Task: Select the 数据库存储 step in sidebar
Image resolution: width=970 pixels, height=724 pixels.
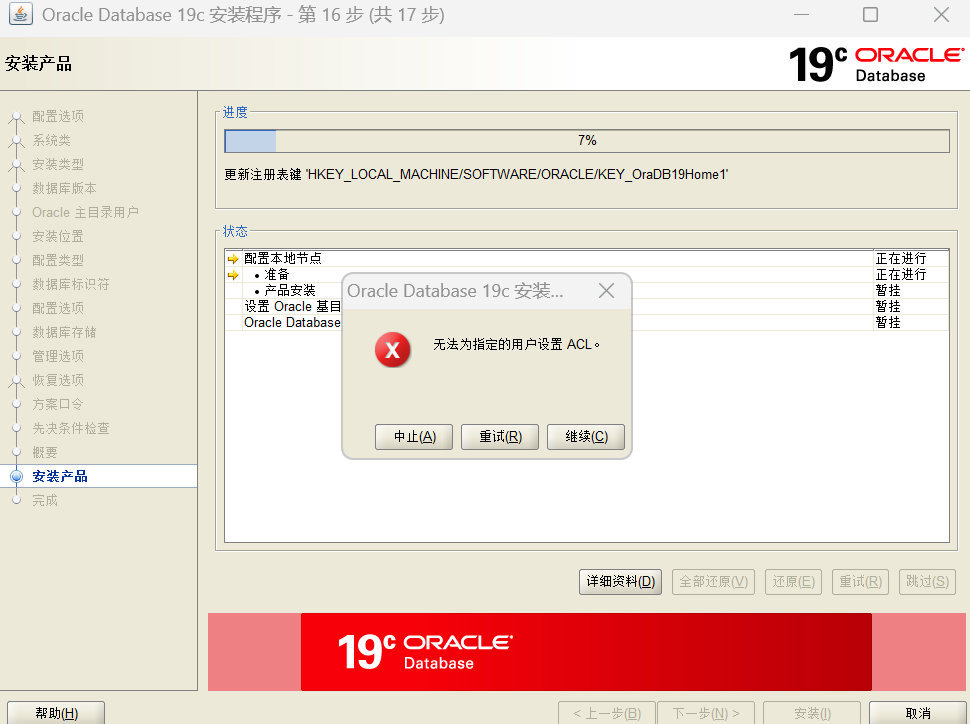Action: click(x=64, y=332)
